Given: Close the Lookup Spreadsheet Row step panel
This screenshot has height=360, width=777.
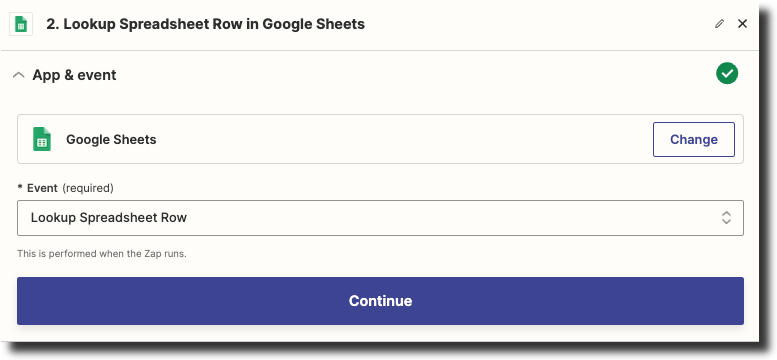Looking at the screenshot, I should point(742,24).
